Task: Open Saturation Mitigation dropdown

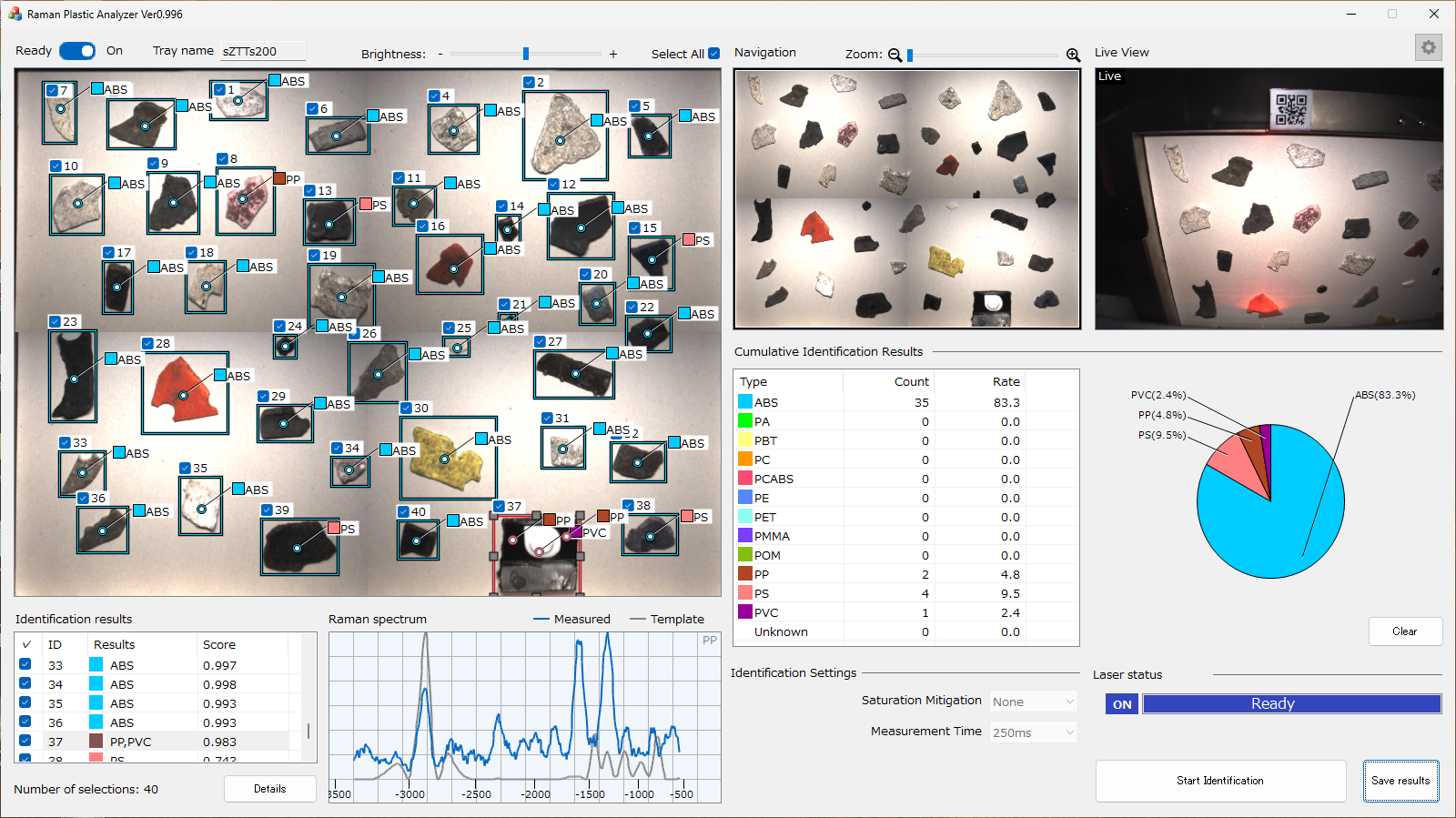Action: (x=1033, y=702)
